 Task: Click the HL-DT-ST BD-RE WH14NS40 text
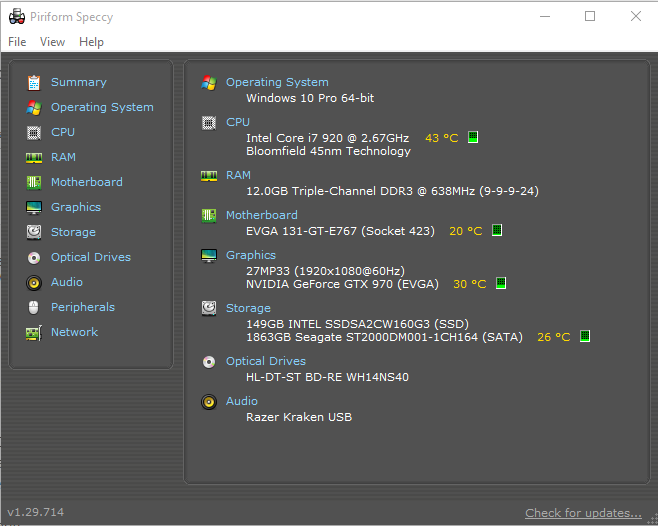[x=327, y=377]
